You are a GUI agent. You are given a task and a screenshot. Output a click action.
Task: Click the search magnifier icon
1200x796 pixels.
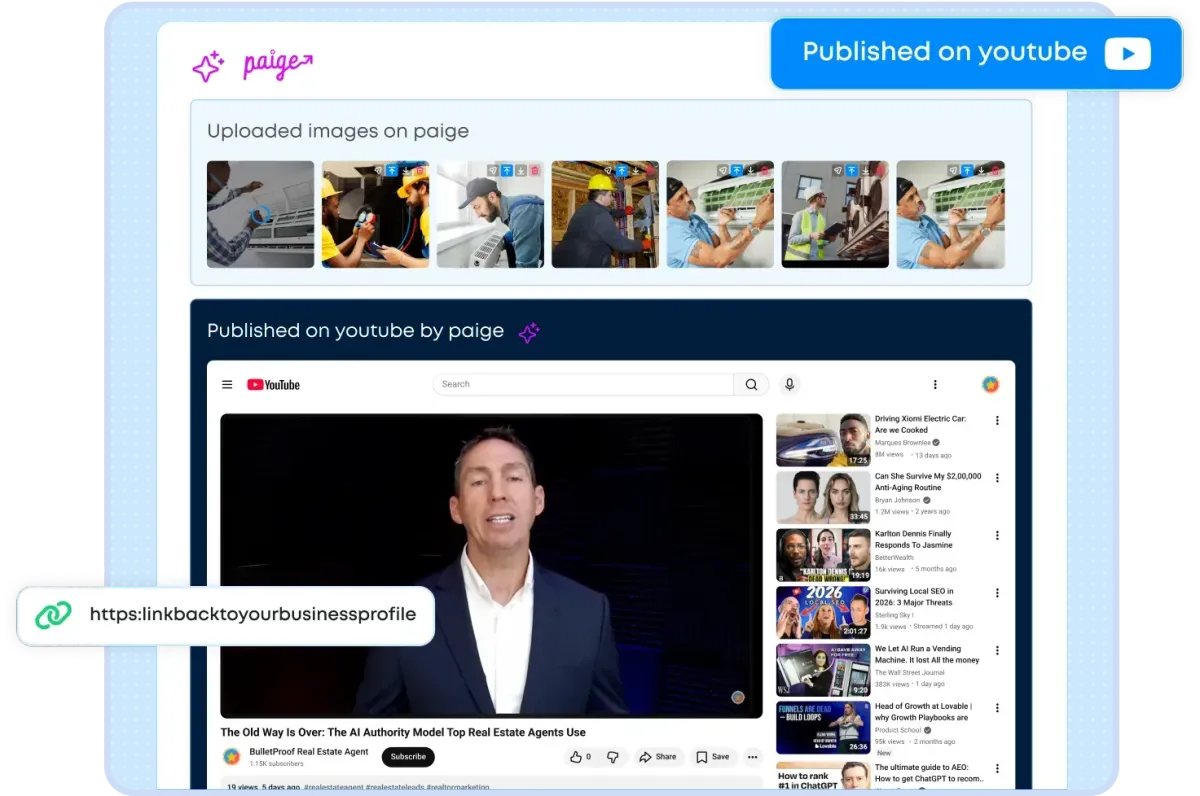coord(750,384)
